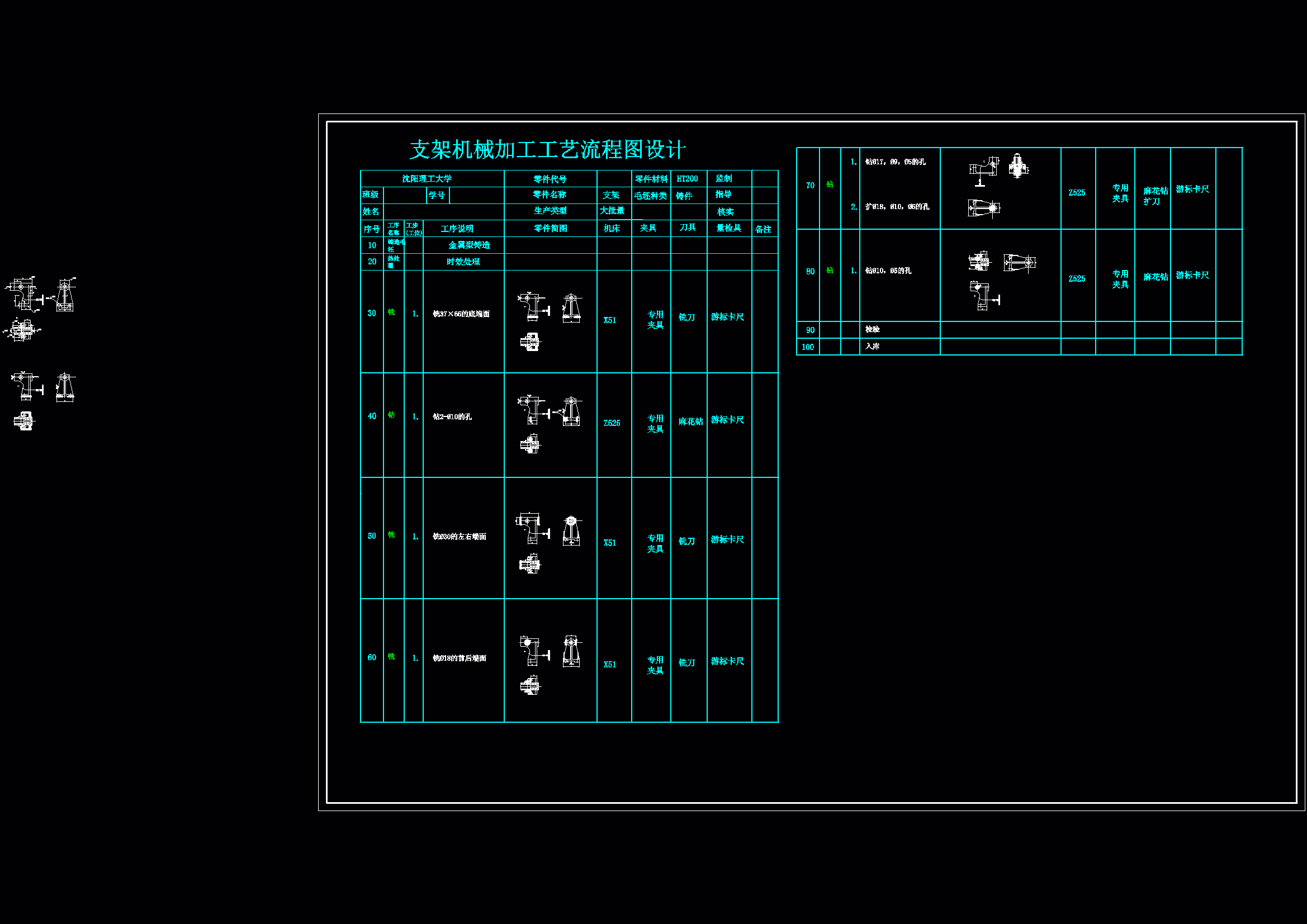Click the 钻Ø10, Ø5的孔 text in row 80

coord(888,271)
